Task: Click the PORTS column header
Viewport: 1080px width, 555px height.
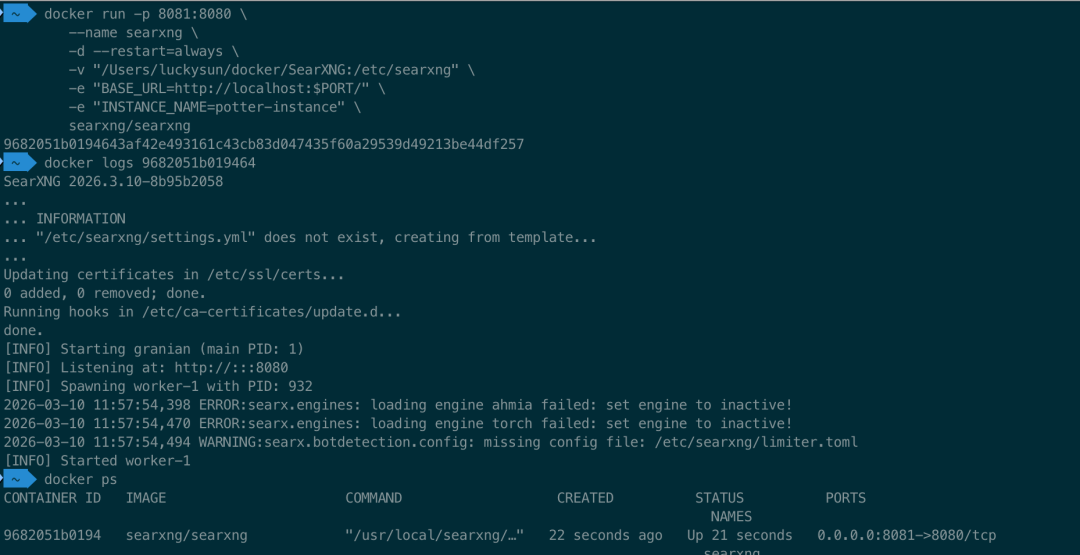Action: [x=845, y=498]
